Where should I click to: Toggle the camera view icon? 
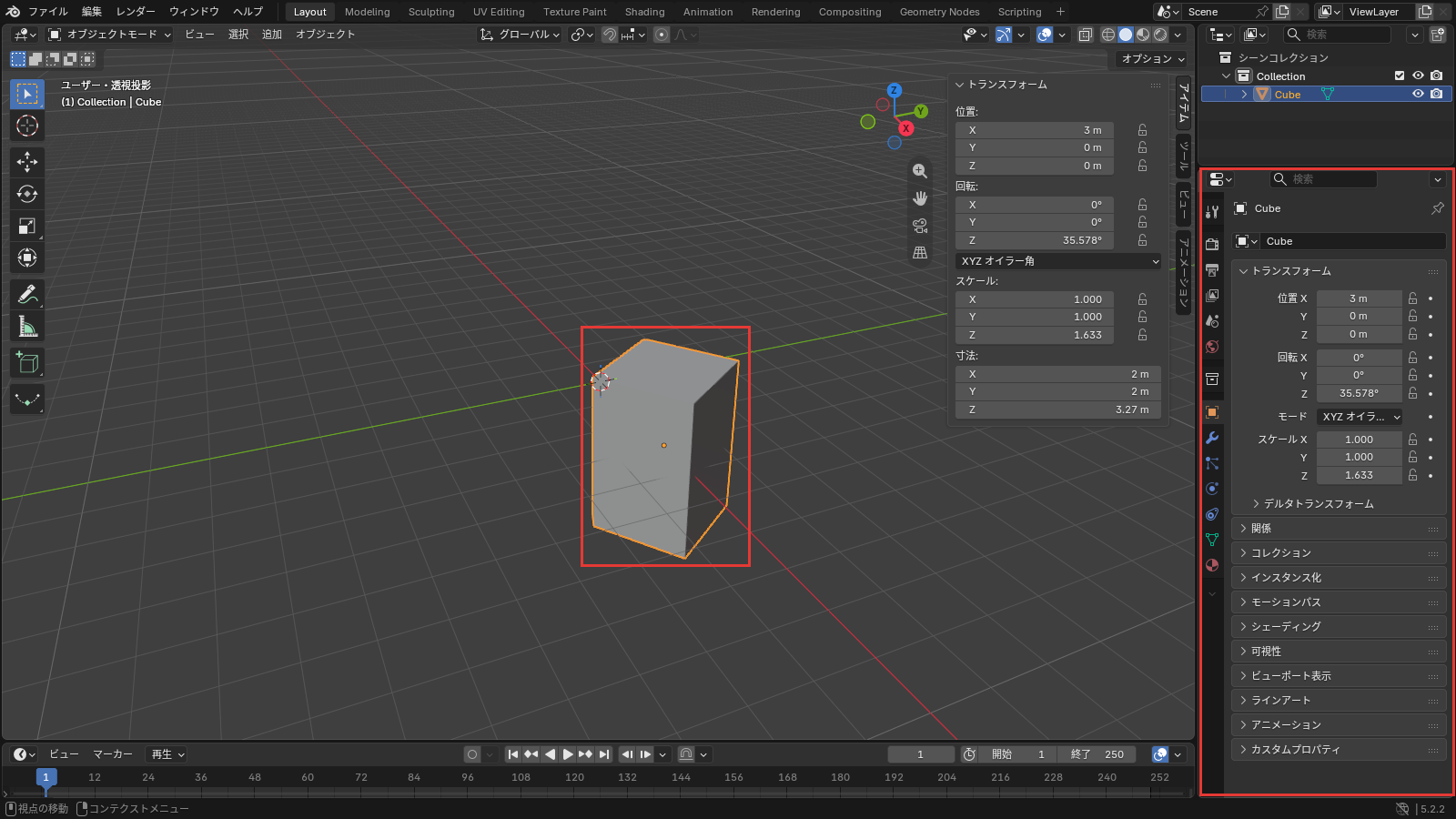point(920,226)
